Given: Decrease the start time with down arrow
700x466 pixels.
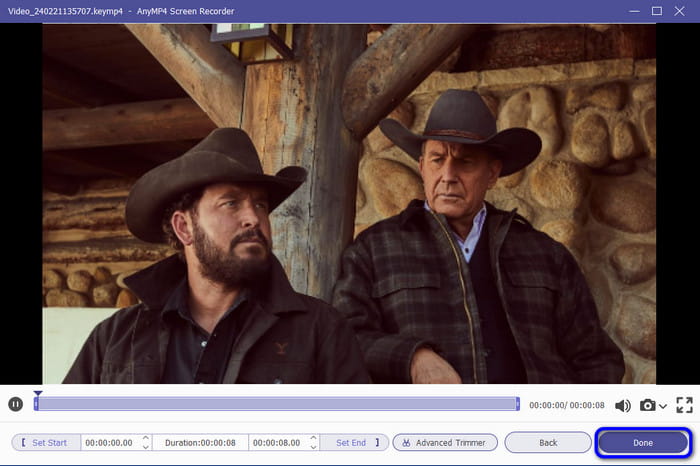Looking at the screenshot, I should pos(146,447).
